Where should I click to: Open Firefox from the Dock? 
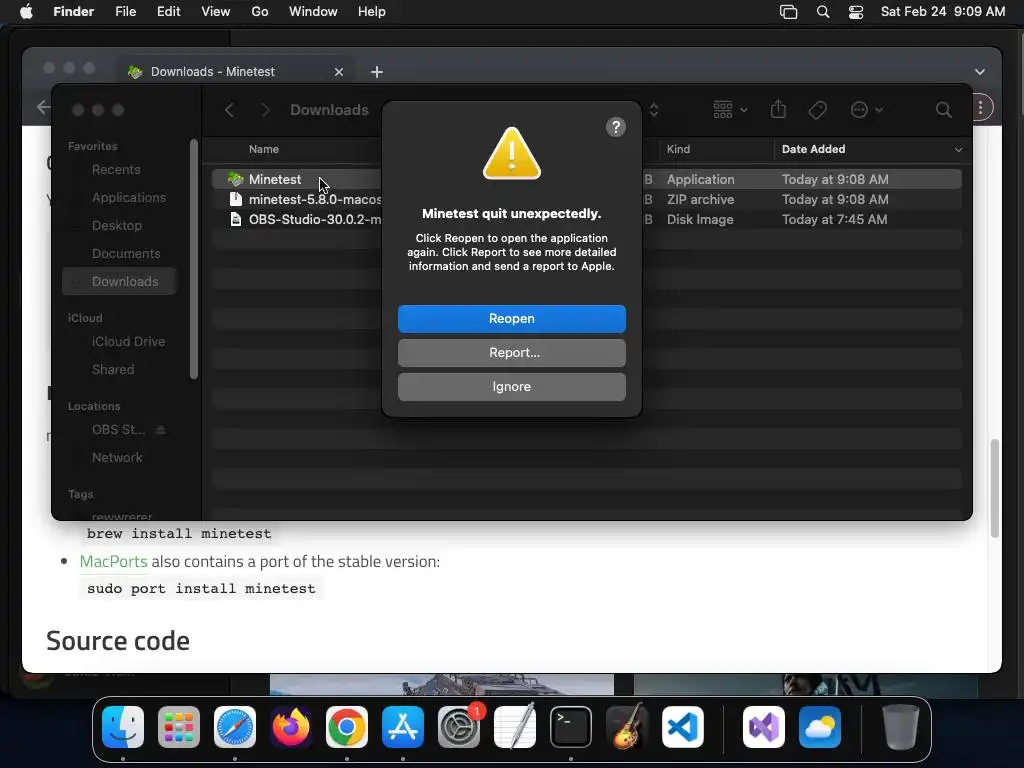click(291, 727)
